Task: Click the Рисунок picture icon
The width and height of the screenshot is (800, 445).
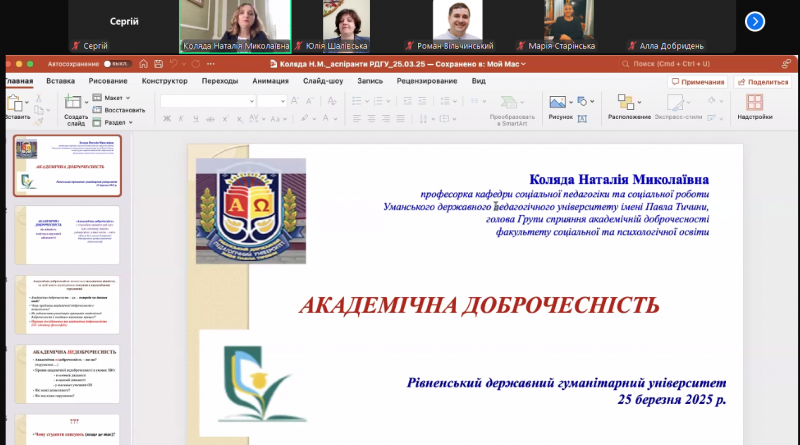Action: (x=557, y=102)
